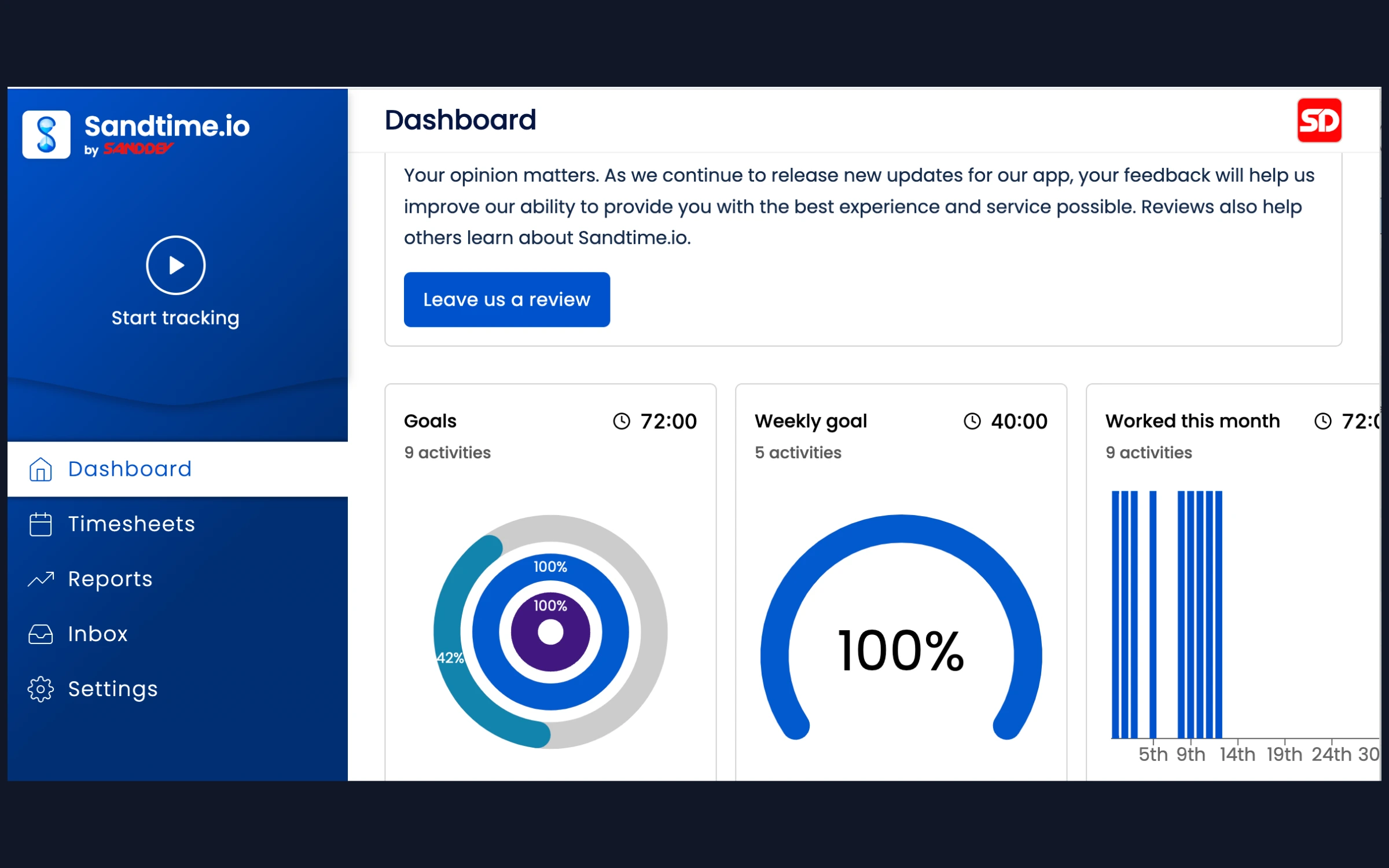Click the Dashboard page heading

tap(461, 120)
